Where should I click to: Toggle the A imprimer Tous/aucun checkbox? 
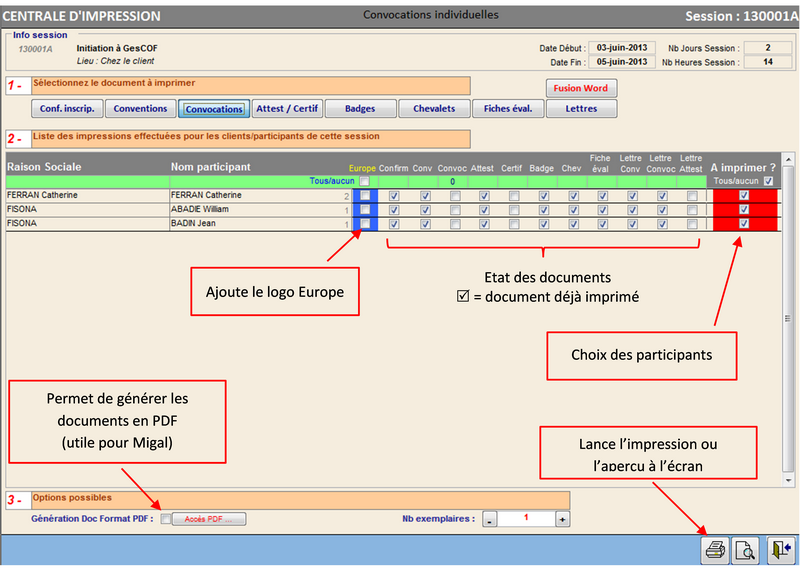click(x=768, y=181)
